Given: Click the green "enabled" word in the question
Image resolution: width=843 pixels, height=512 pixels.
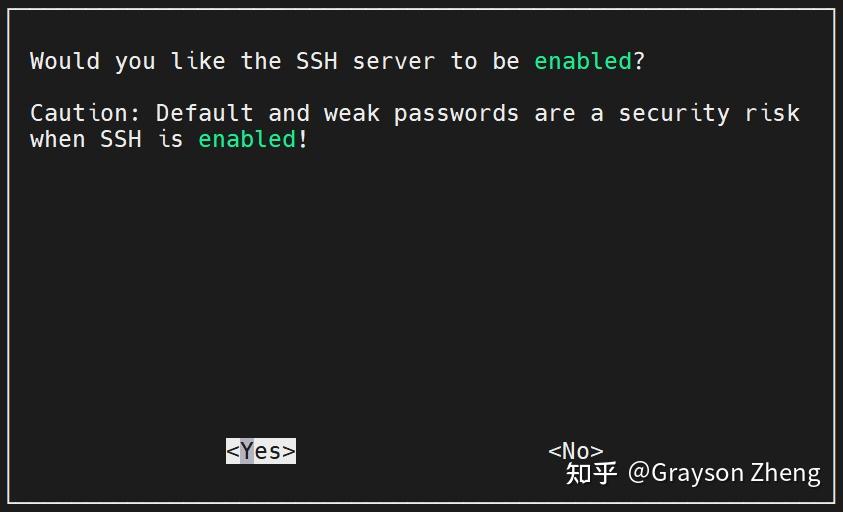Looking at the screenshot, I should pos(583,61).
